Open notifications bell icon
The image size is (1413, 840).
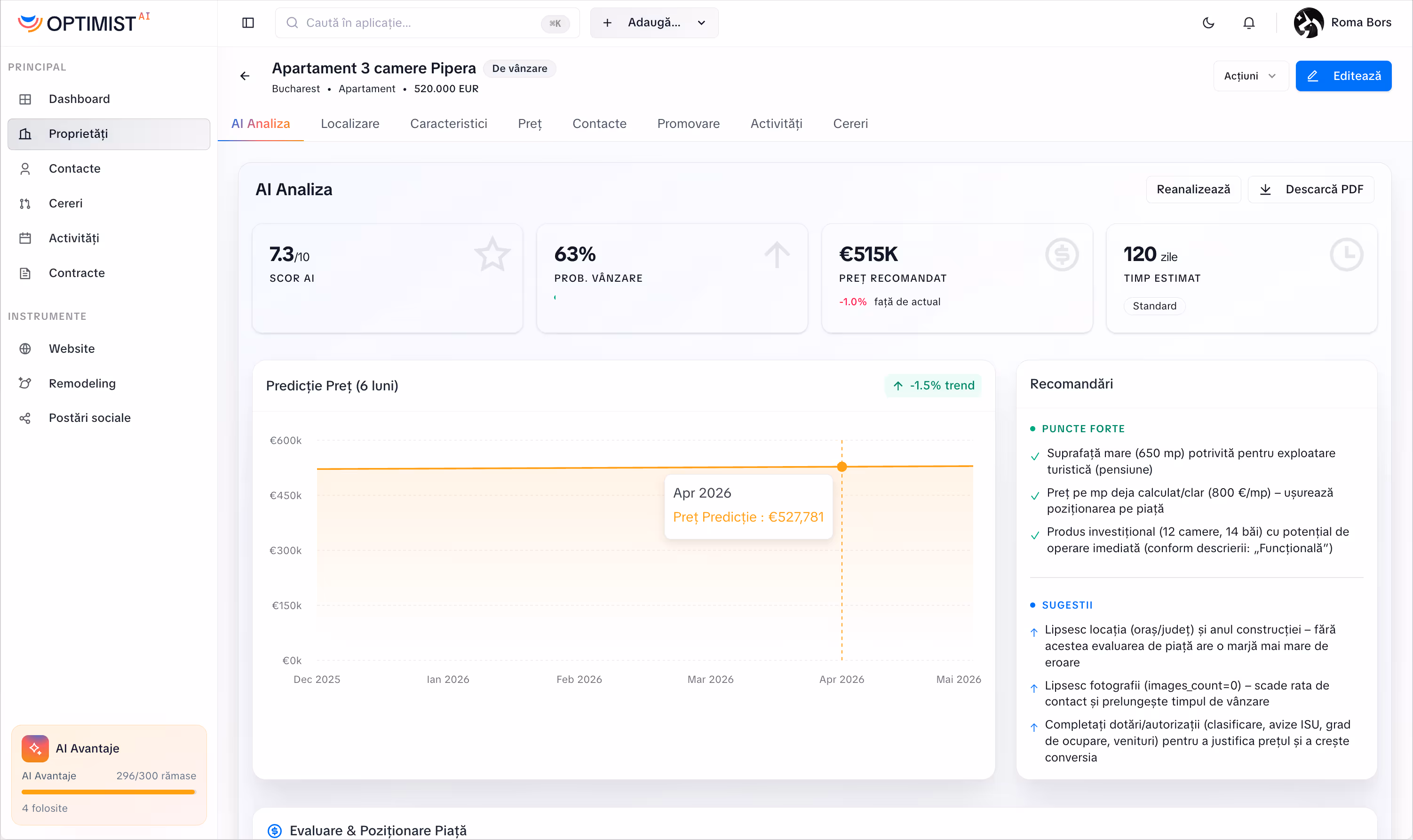1249,23
